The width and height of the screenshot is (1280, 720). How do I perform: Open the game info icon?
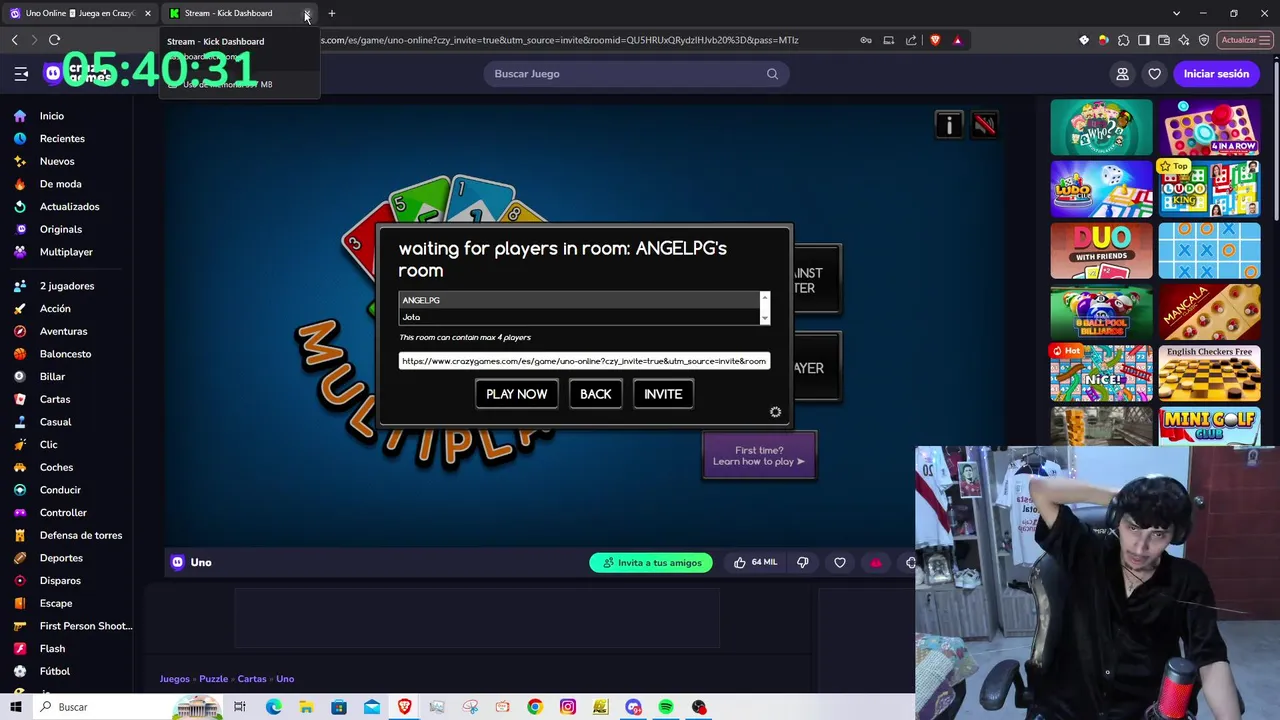pyautogui.click(x=949, y=124)
